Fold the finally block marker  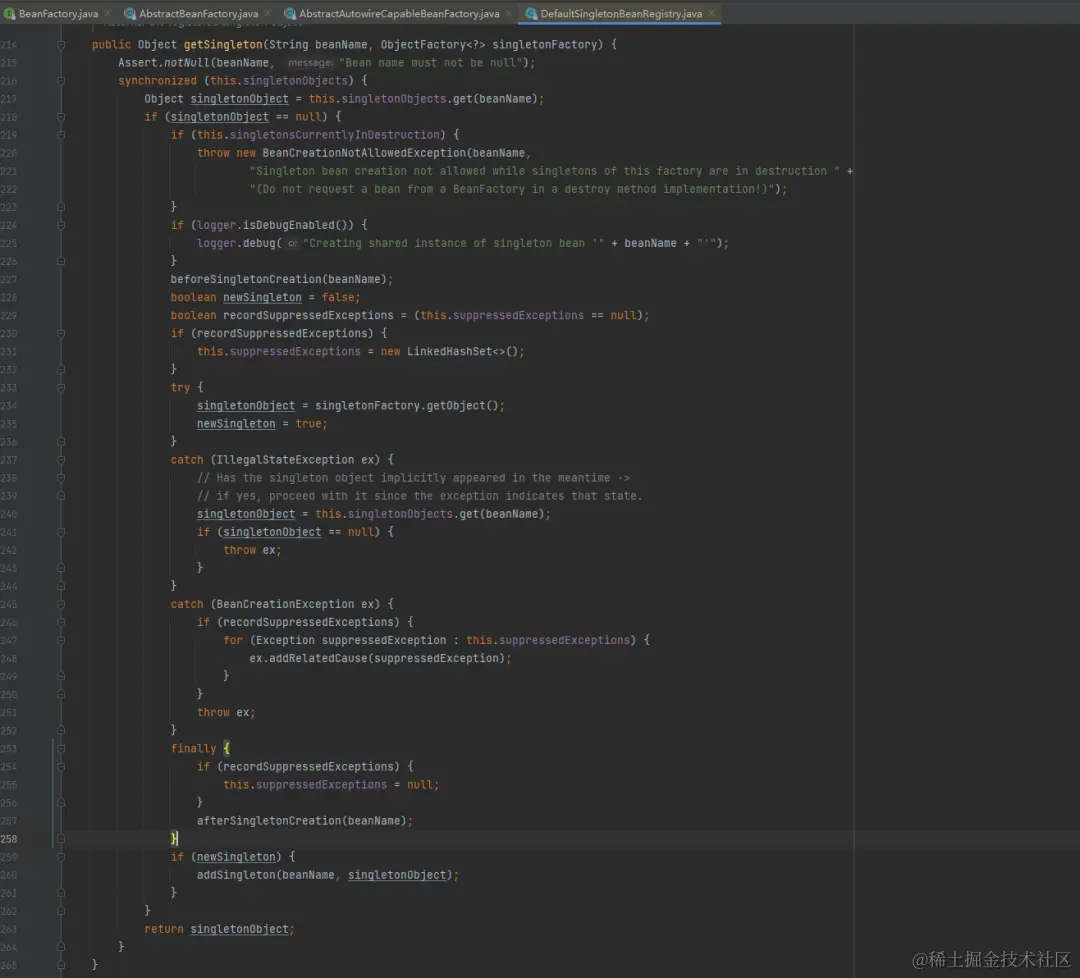[61, 749]
